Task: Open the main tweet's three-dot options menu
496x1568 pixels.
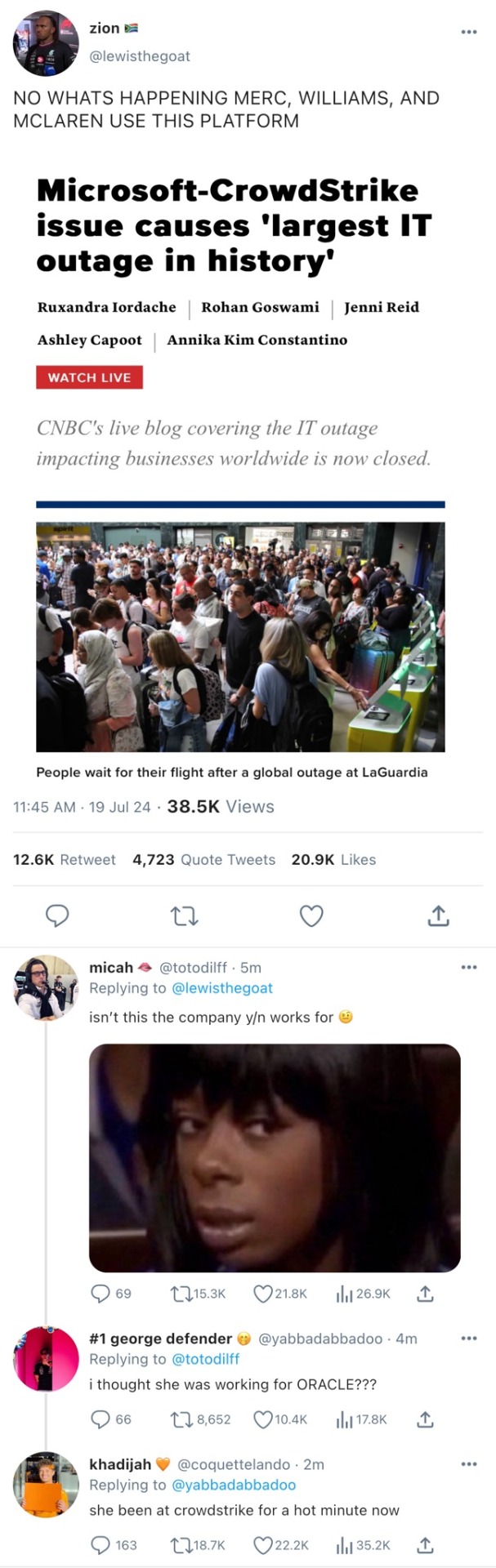Action: pos(468,32)
